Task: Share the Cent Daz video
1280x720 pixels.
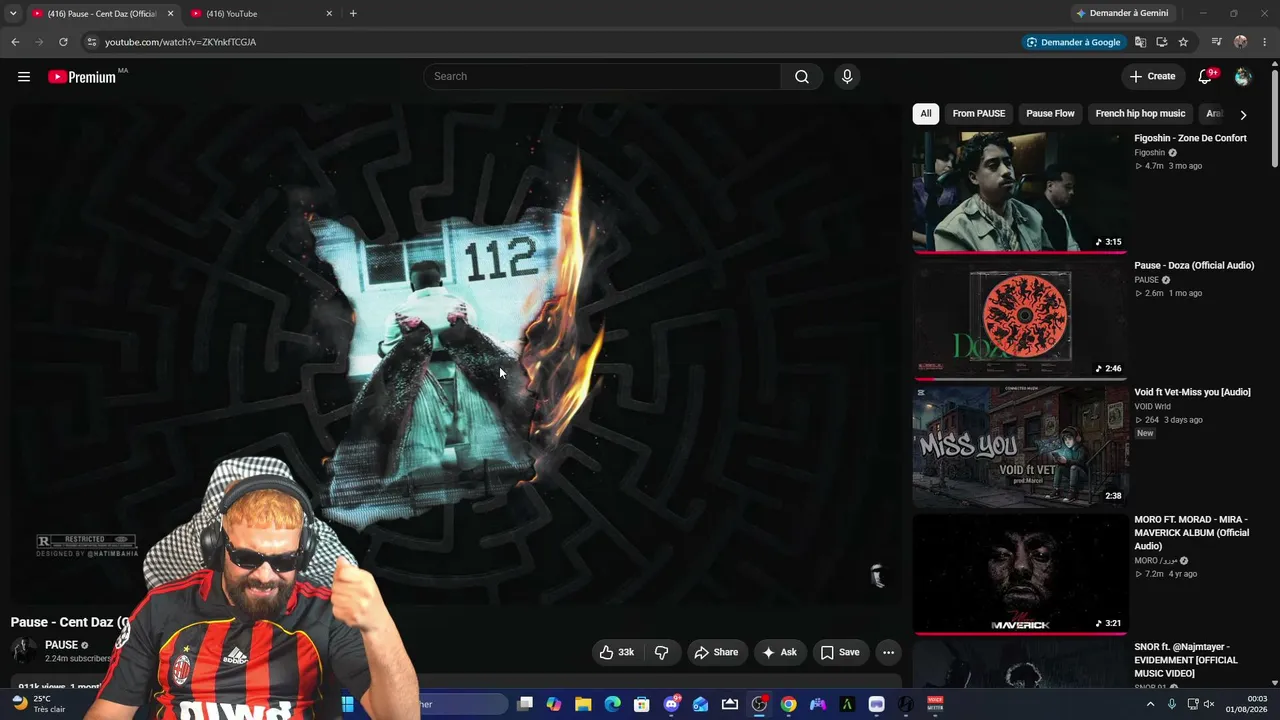Action: (716, 652)
